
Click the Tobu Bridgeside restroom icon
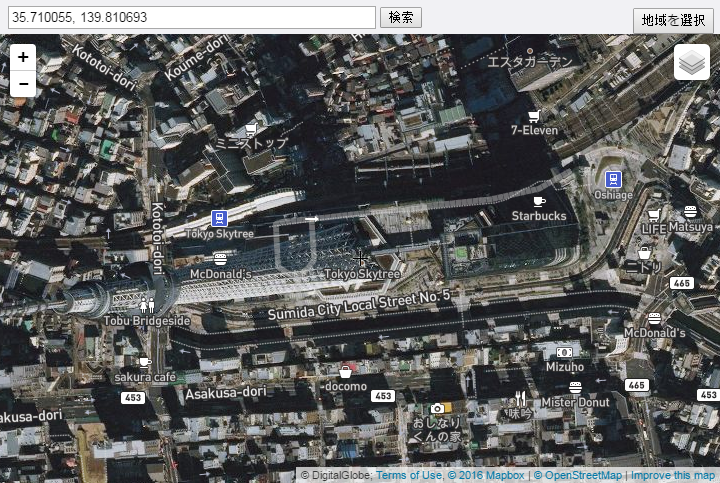(x=147, y=305)
